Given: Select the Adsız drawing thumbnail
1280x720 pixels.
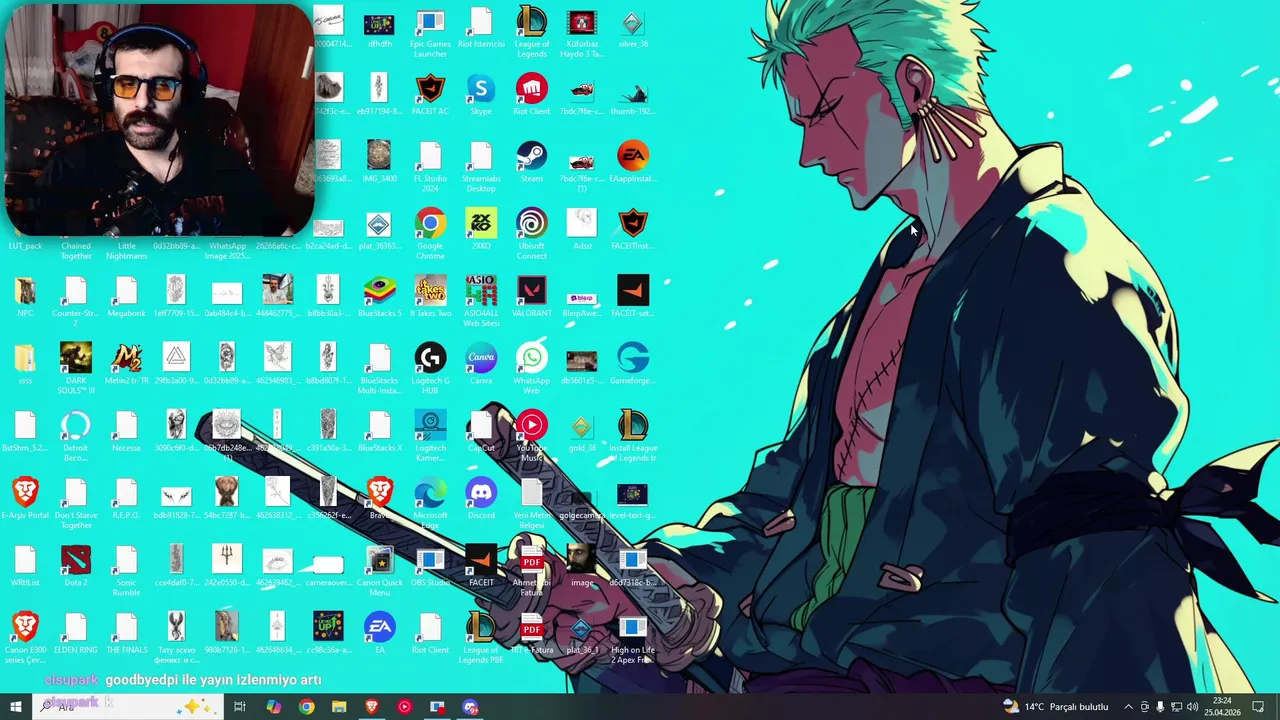Looking at the screenshot, I should (x=581, y=230).
